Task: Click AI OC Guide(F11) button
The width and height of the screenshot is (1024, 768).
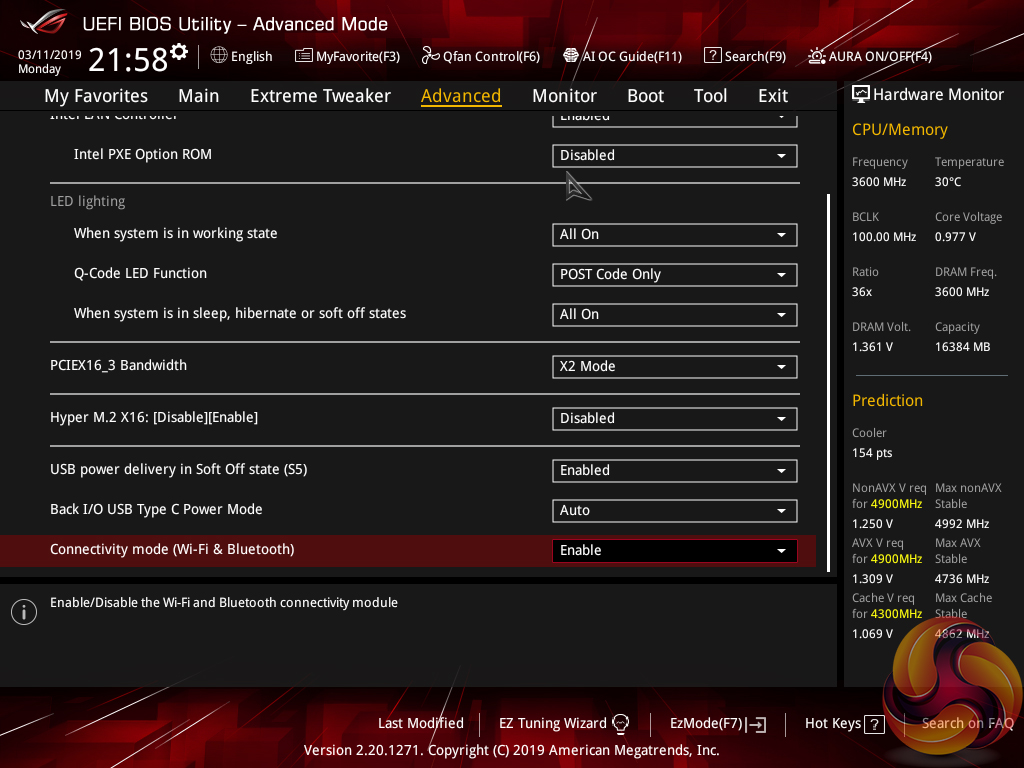Action: point(622,56)
